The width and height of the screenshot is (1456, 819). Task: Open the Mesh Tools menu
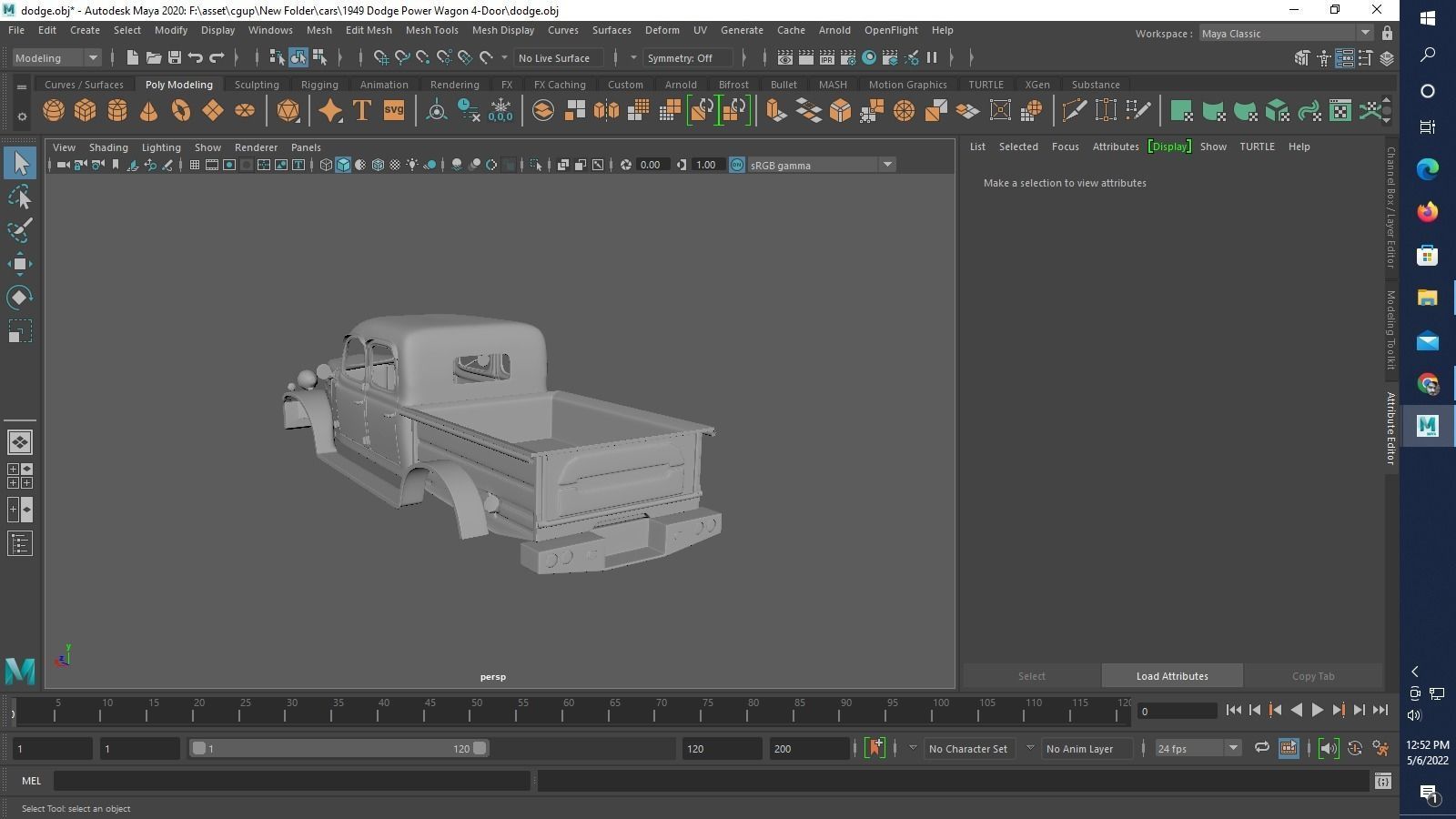point(431,30)
